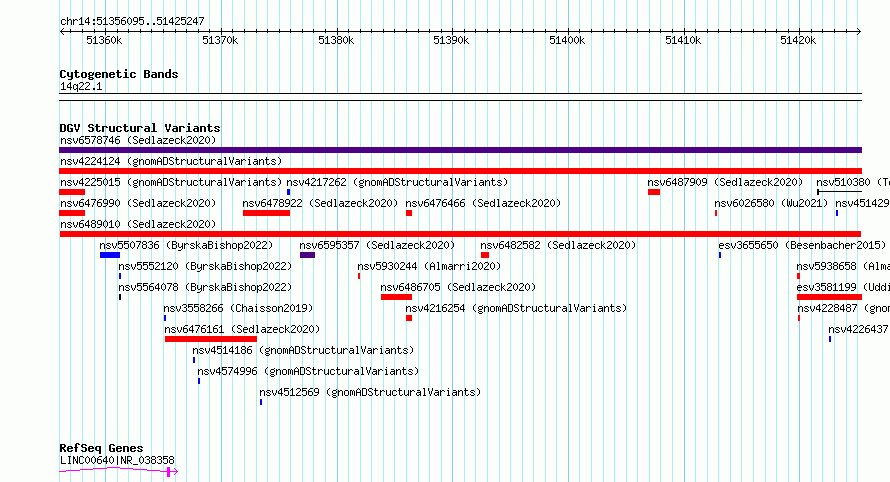Open variant nsv6476466 (Sedlazeck2020) label
The image size is (890, 482).
[483, 203]
